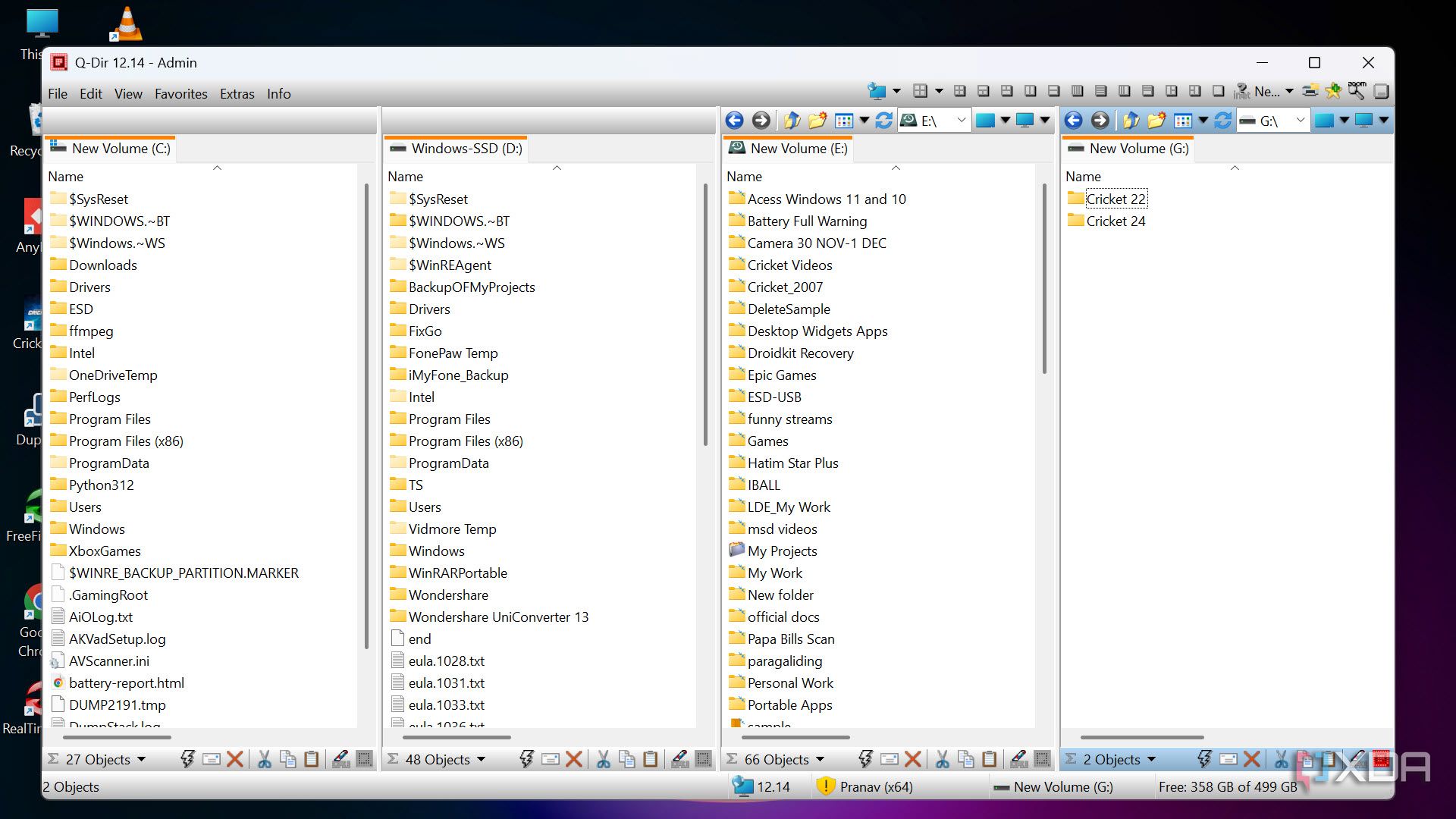Click the lightning bolt icon in D: pane
Image resolution: width=1456 pixels, height=819 pixels.
[526, 759]
